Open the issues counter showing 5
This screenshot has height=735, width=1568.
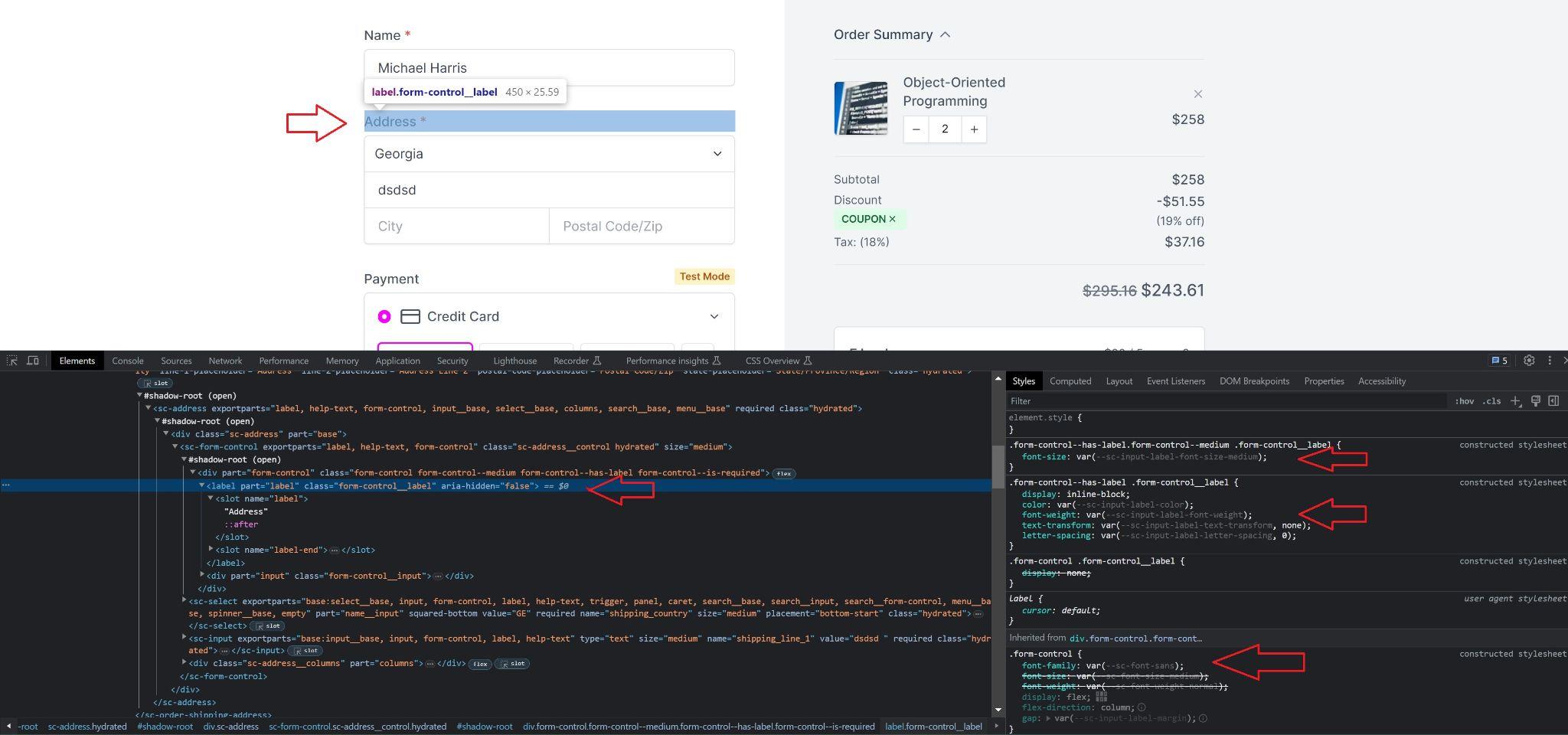pyautogui.click(x=1498, y=361)
